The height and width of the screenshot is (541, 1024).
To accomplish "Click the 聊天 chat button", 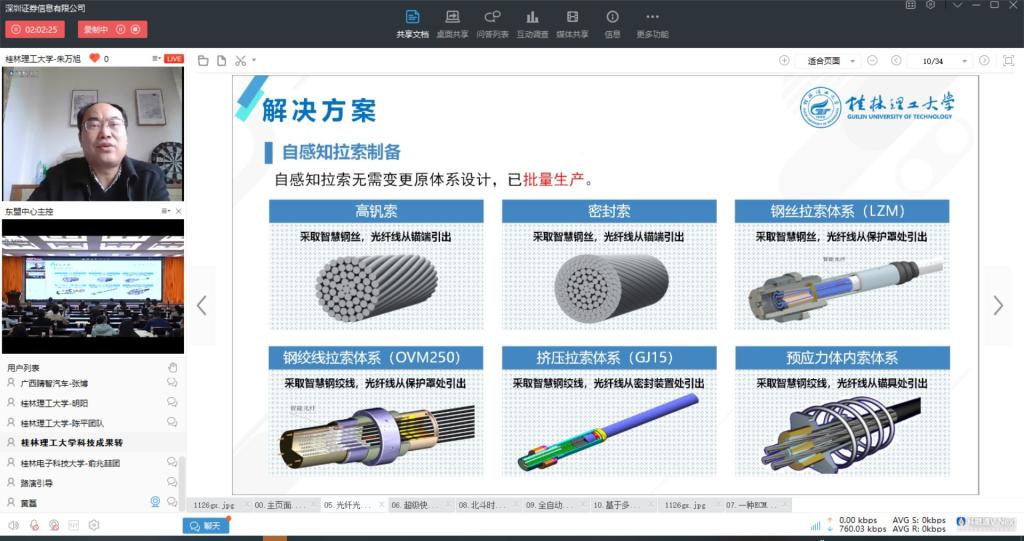I will [206, 526].
